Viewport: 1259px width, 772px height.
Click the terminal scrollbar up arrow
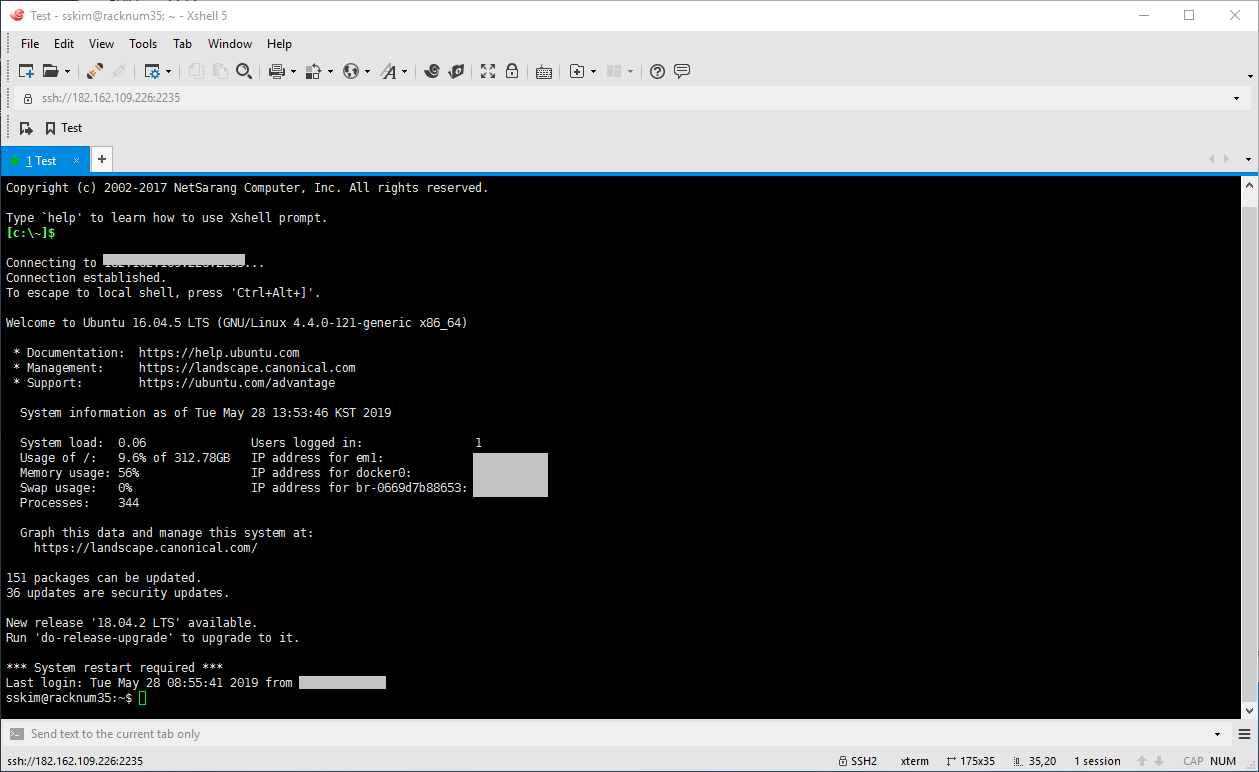[1249, 185]
